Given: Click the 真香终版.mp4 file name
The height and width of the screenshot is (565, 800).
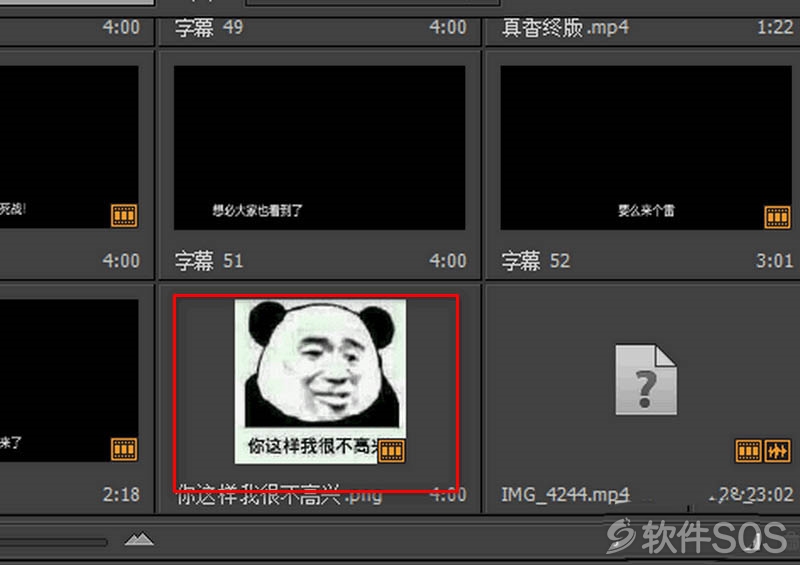Looking at the screenshot, I should click(x=565, y=27).
